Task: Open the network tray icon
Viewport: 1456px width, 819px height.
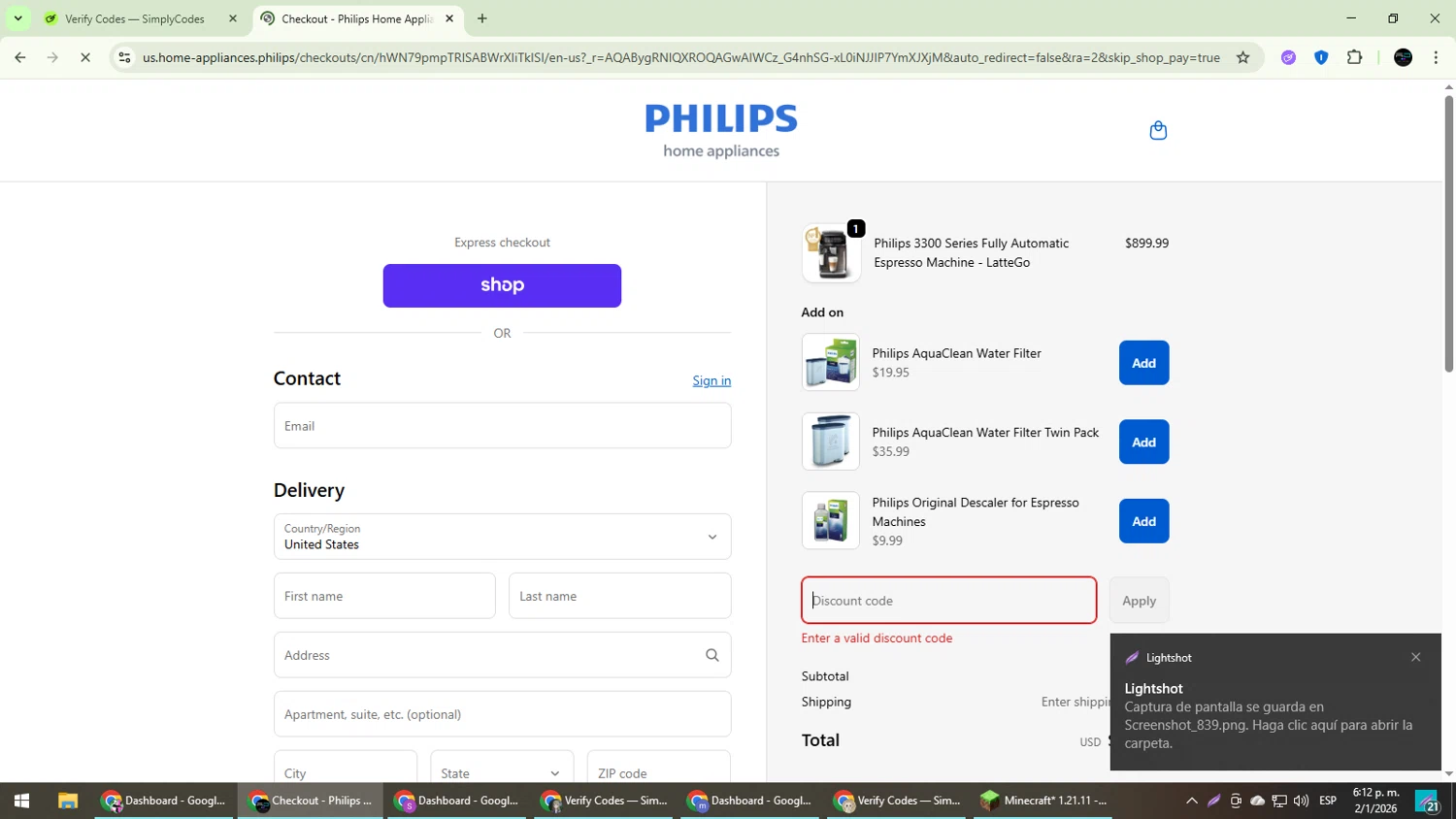Action: click(x=1279, y=801)
